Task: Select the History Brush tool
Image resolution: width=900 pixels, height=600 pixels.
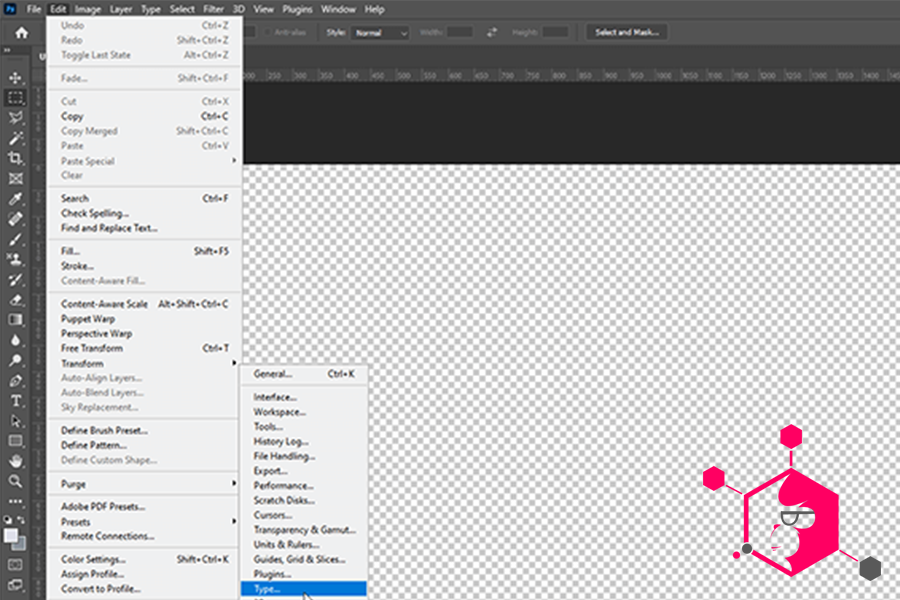Action: click(15, 280)
